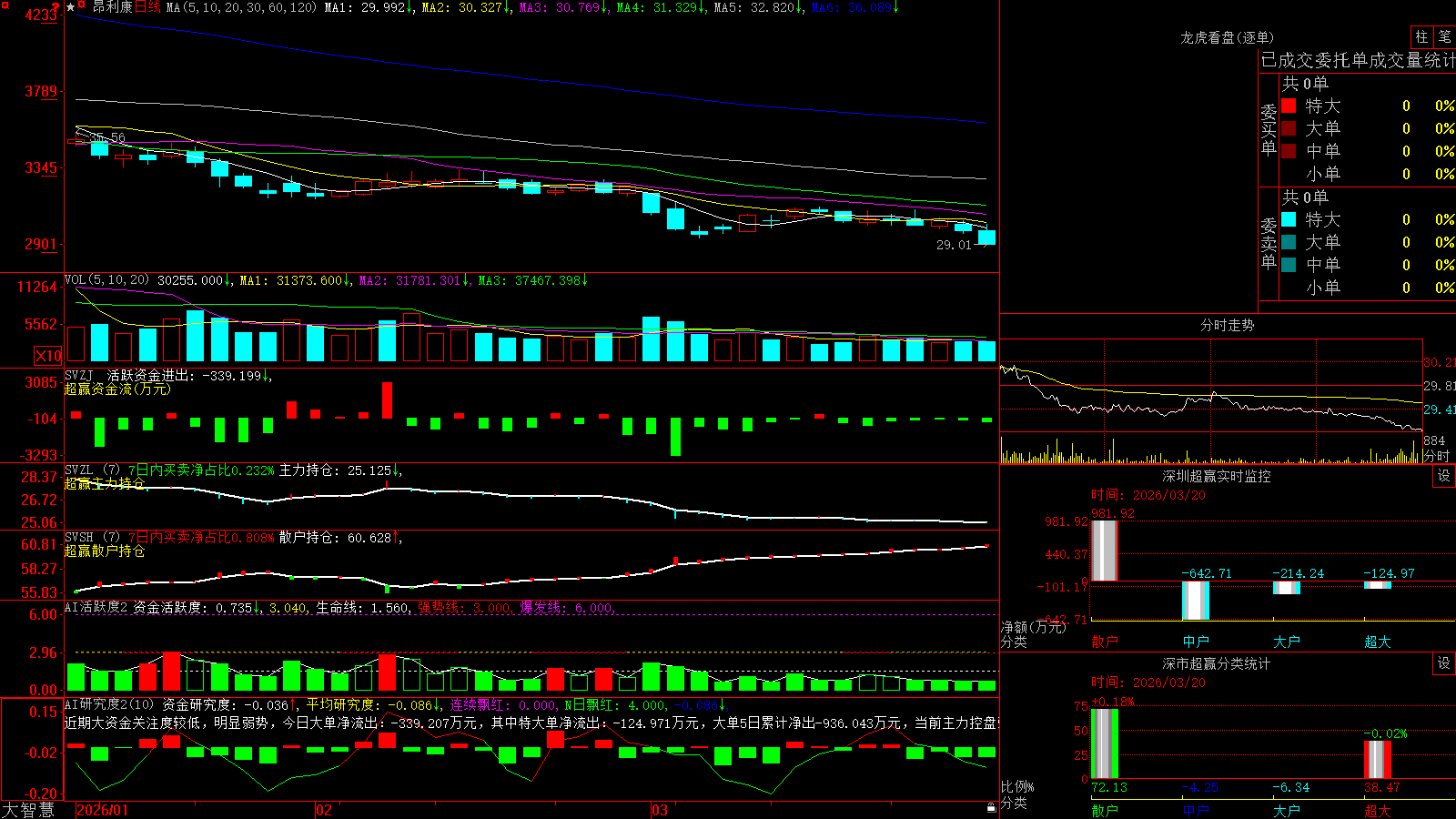
Task: Click the lock icon on date axis
Action: (x=992, y=807)
